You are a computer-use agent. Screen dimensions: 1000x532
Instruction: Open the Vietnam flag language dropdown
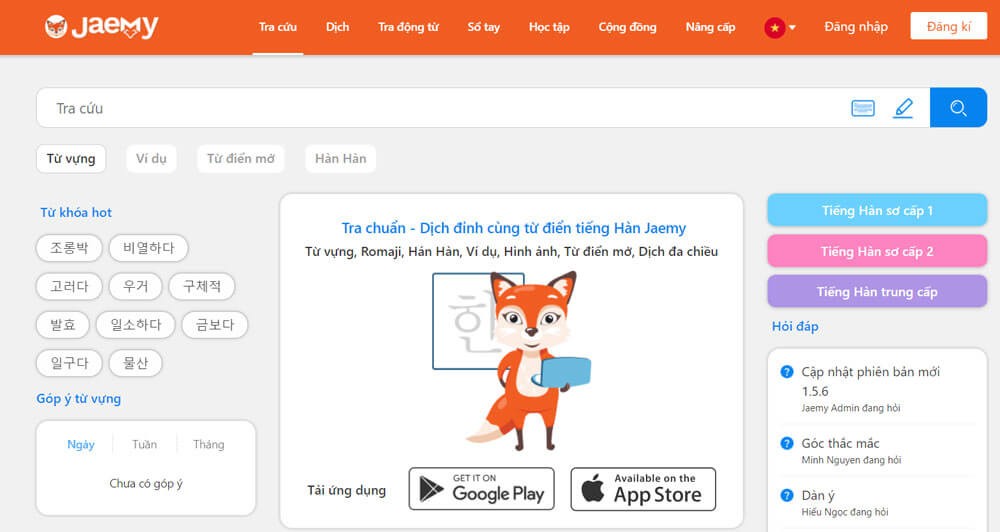(779, 27)
